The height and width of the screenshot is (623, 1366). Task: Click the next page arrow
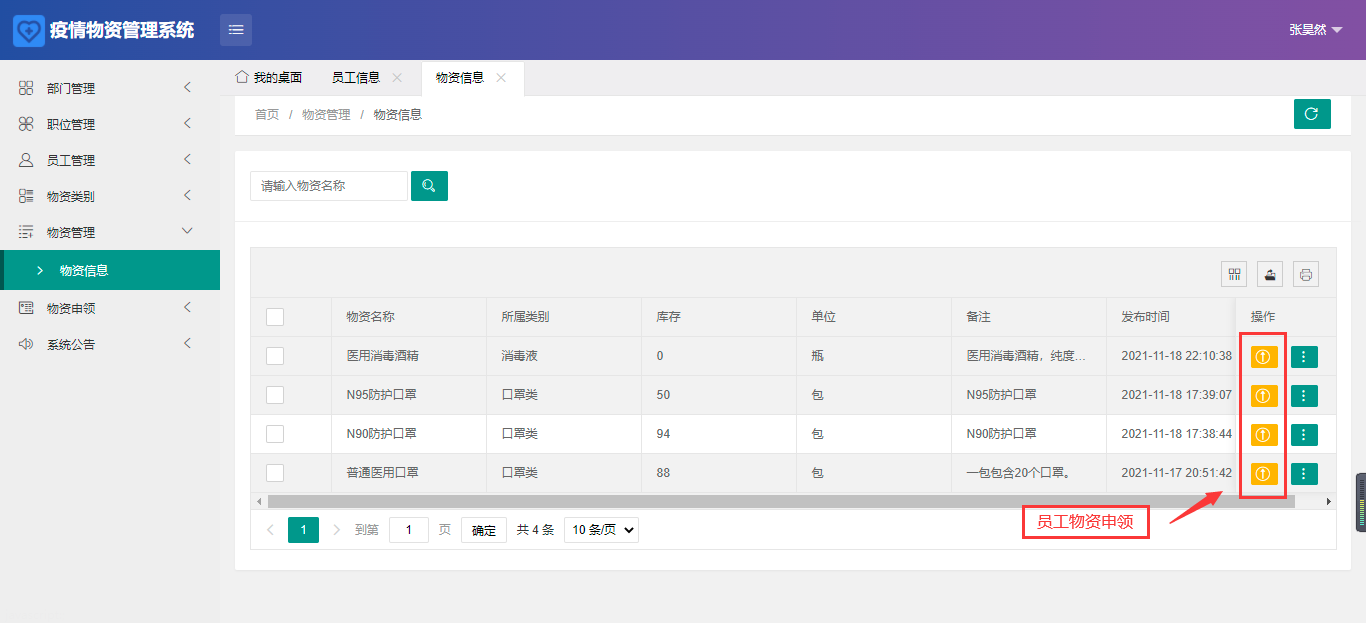pos(336,530)
